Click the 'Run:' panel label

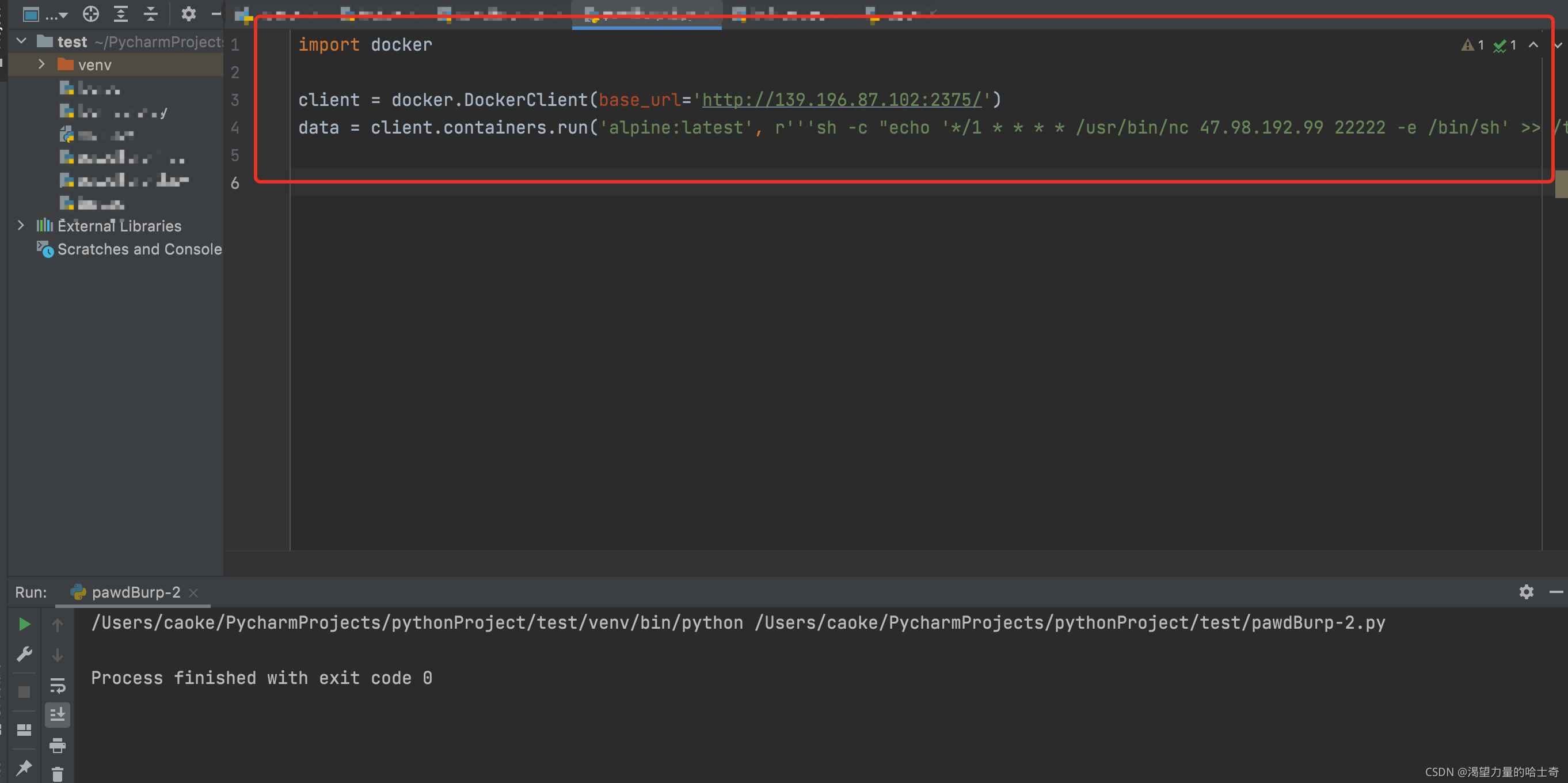31,592
